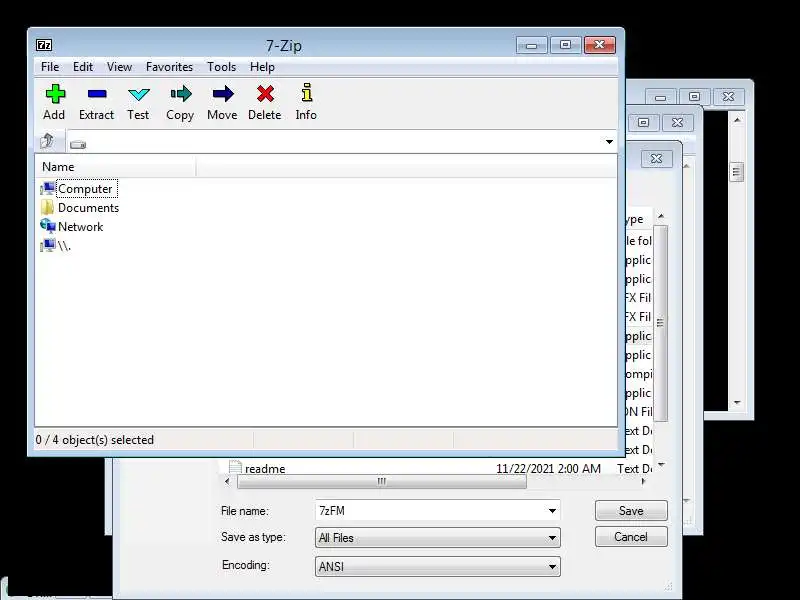The image size is (800, 600).
Task: Click up arrow in rear window scrollbar
Action: click(737, 120)
